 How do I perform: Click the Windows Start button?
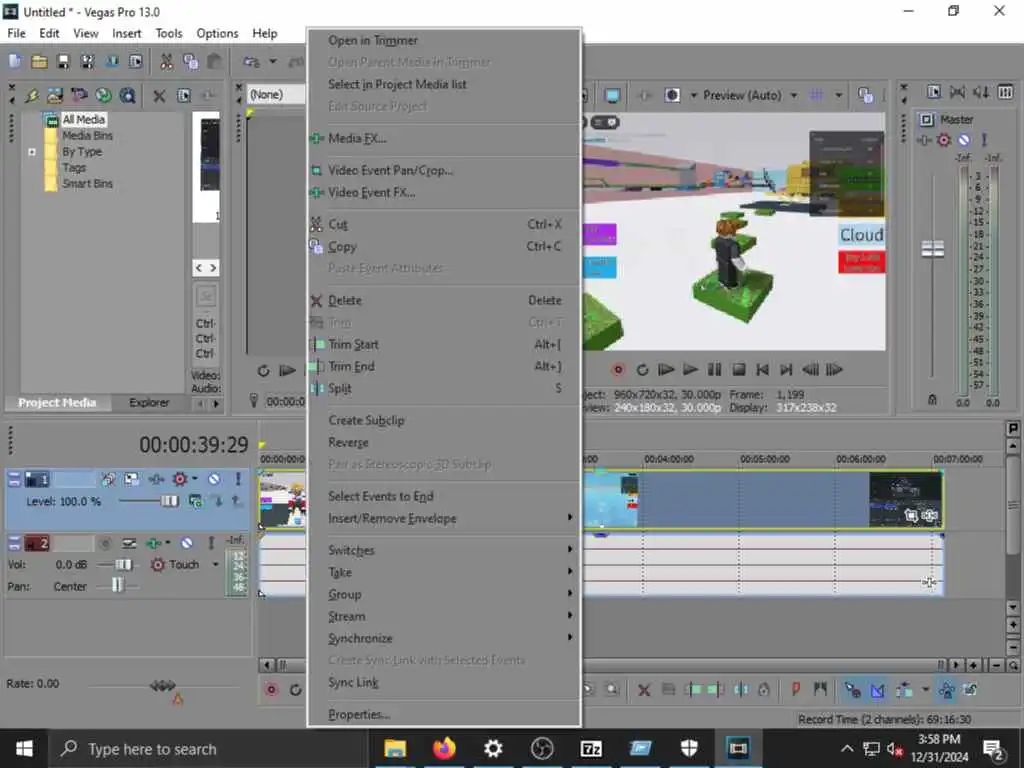tap(24, 748)
